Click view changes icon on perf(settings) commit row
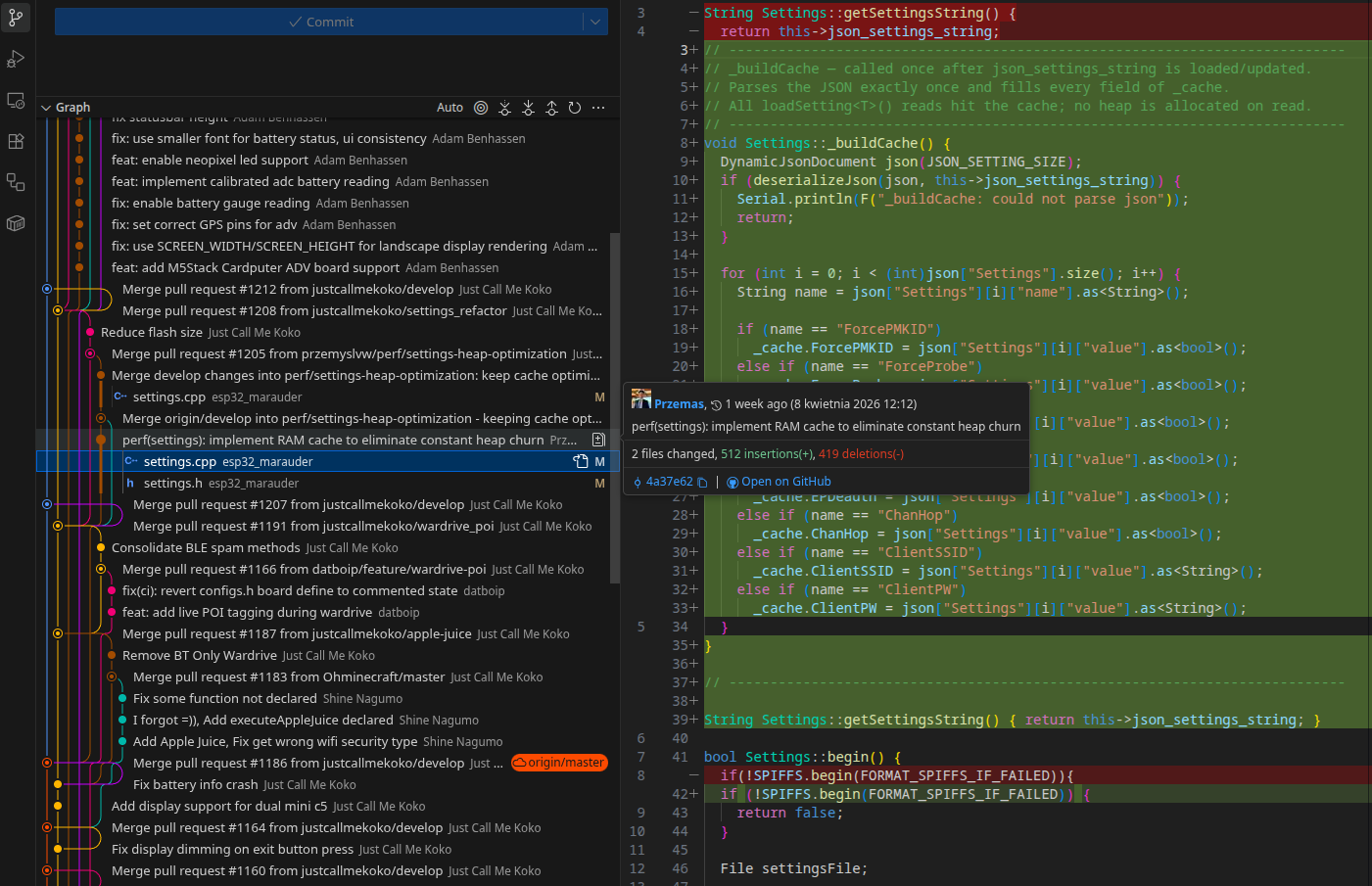The width and height of the screenshot is (1372, 886). click(598, 441)
